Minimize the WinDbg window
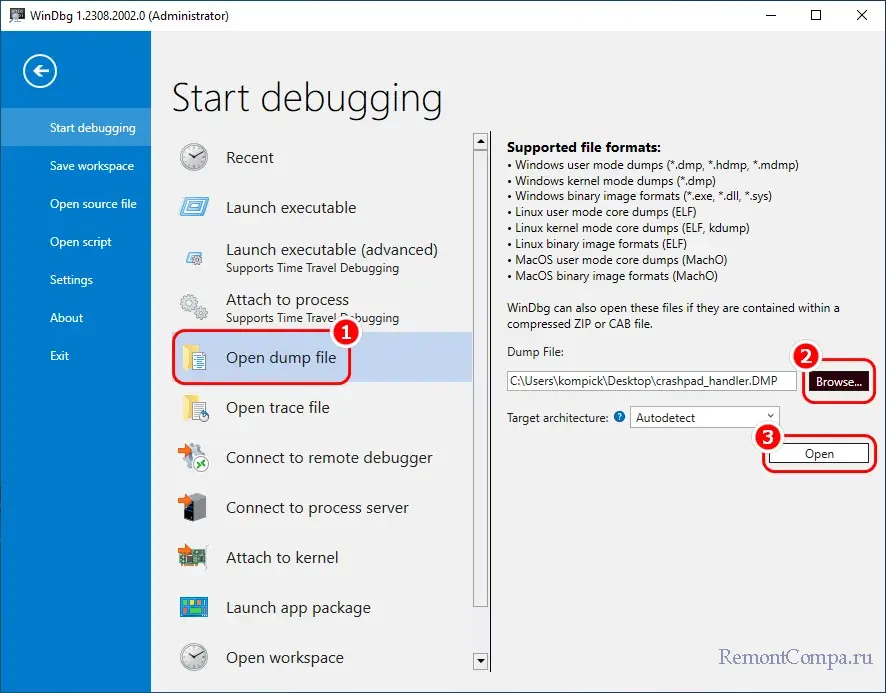This screenshot has height=693, width=886. (770, 15)
